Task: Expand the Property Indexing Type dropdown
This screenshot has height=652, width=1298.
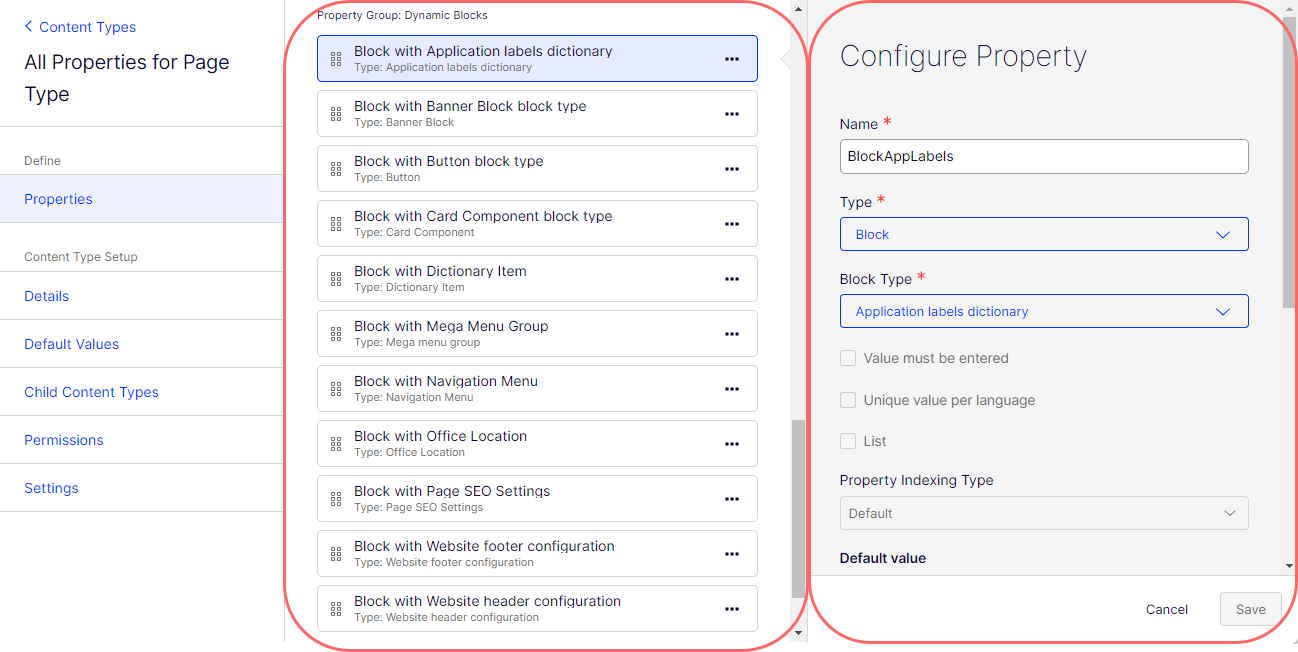Action: click(1044, 513)
